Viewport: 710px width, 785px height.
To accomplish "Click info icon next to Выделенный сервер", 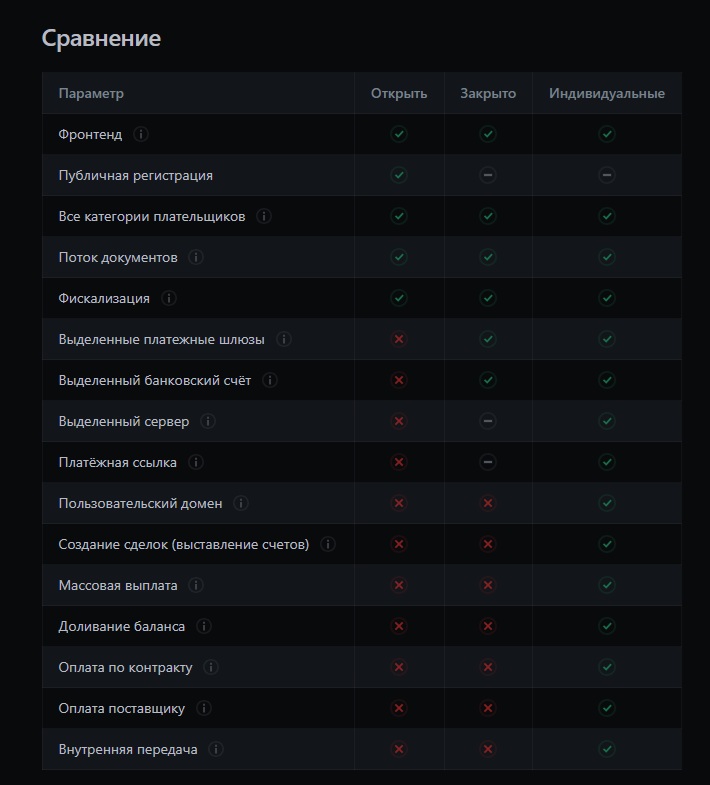I will pyautogui.click(x=208, y=421).
